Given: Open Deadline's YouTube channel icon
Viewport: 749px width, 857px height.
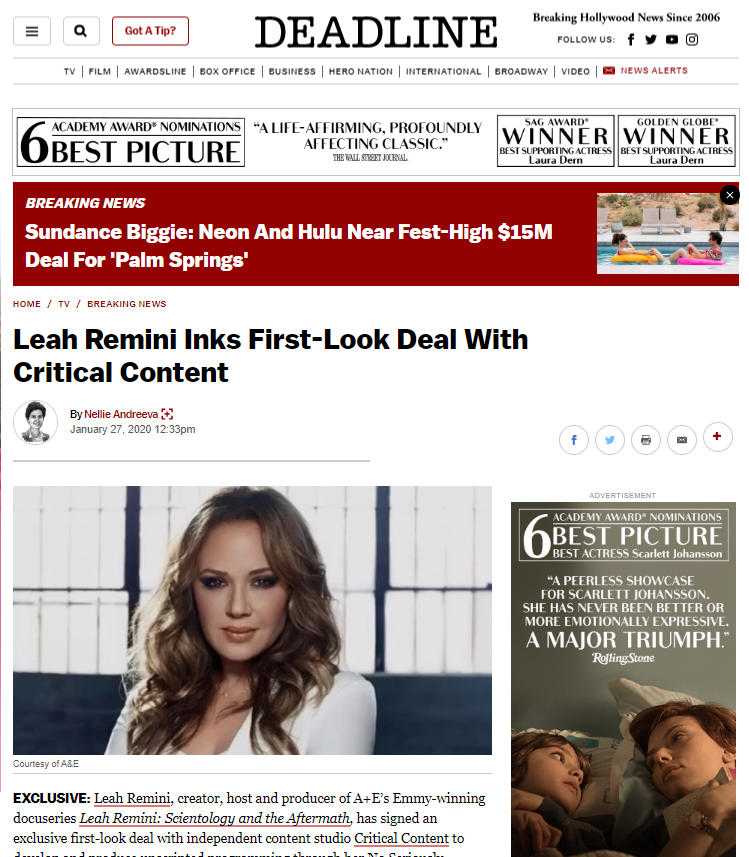Looking at the screenshot, I should 671,39.
